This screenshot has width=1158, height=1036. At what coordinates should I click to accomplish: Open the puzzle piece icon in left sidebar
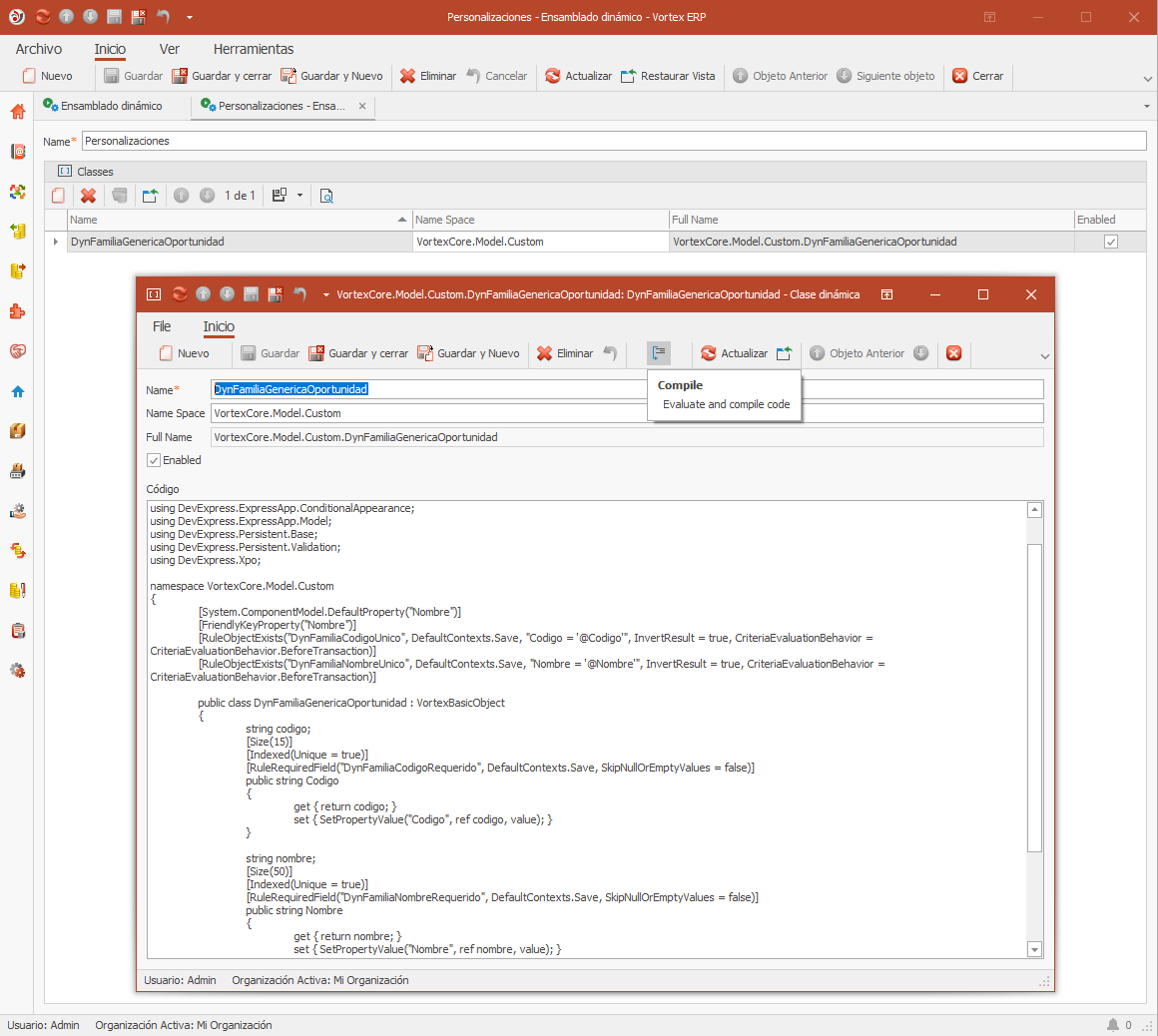click(18, 311)
